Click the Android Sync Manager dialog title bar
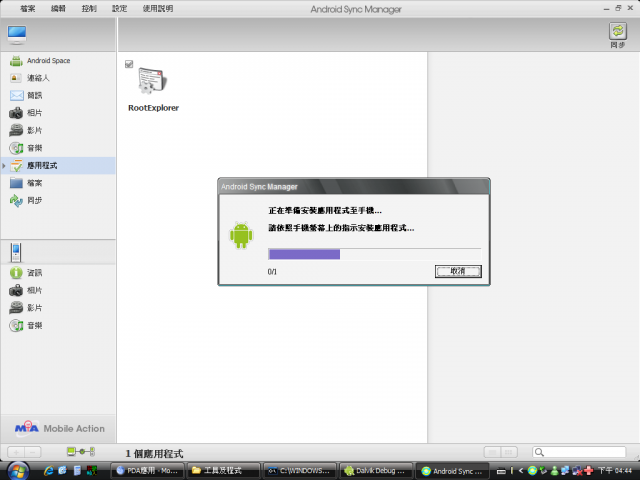This screenshot has width=640, height=480. click(x=353, y=187)
